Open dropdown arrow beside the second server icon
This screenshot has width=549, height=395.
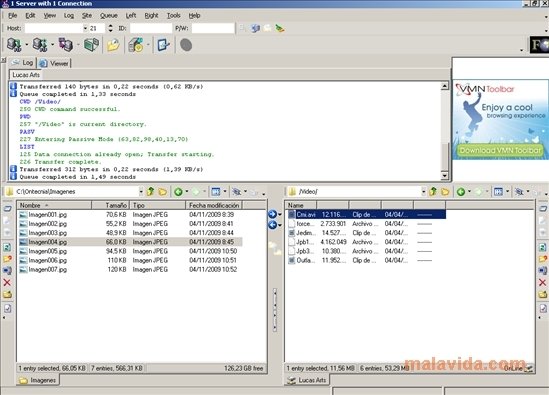(53, 45)
